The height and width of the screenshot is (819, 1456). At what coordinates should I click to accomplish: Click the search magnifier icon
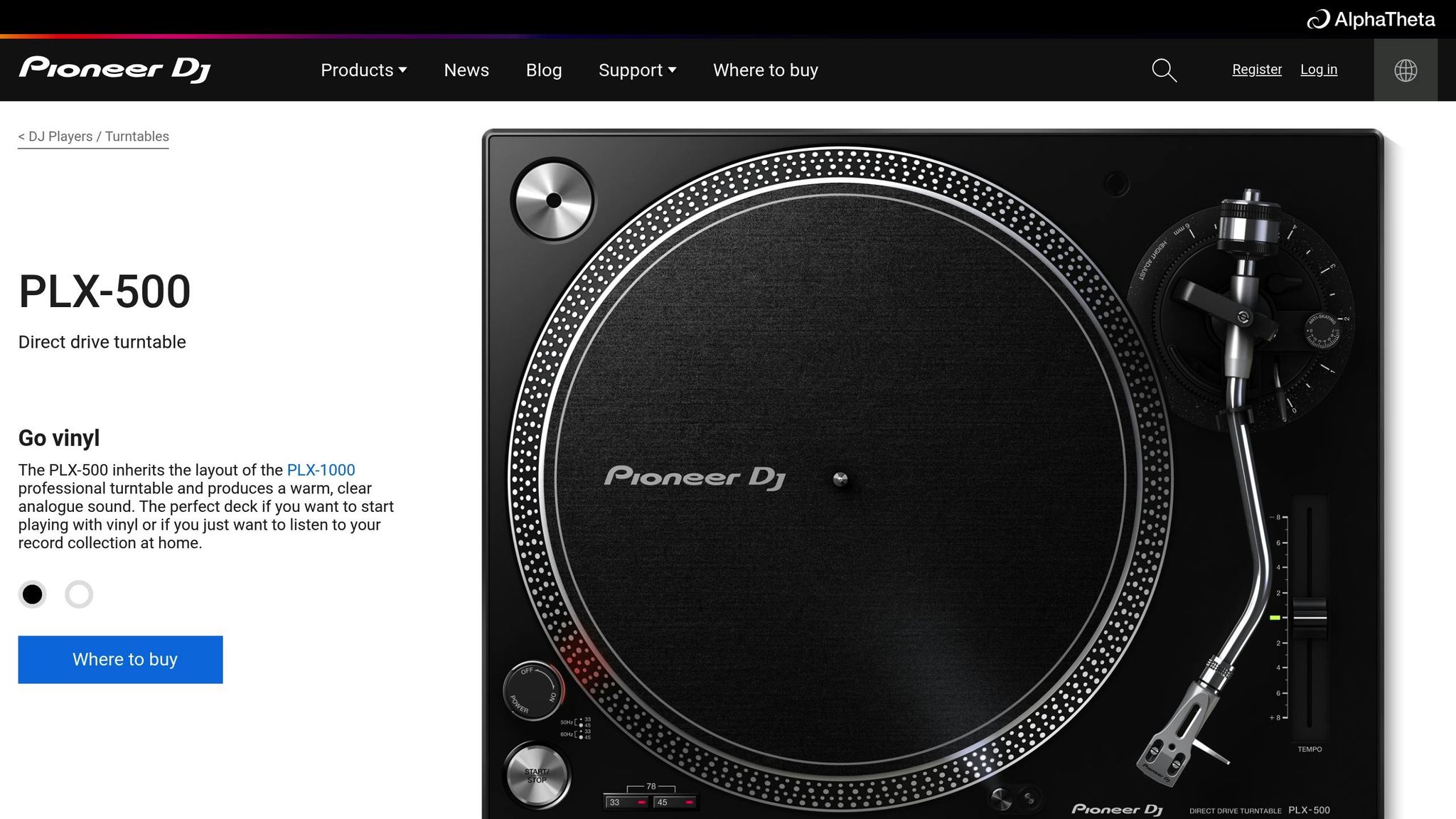point(1164,70)
